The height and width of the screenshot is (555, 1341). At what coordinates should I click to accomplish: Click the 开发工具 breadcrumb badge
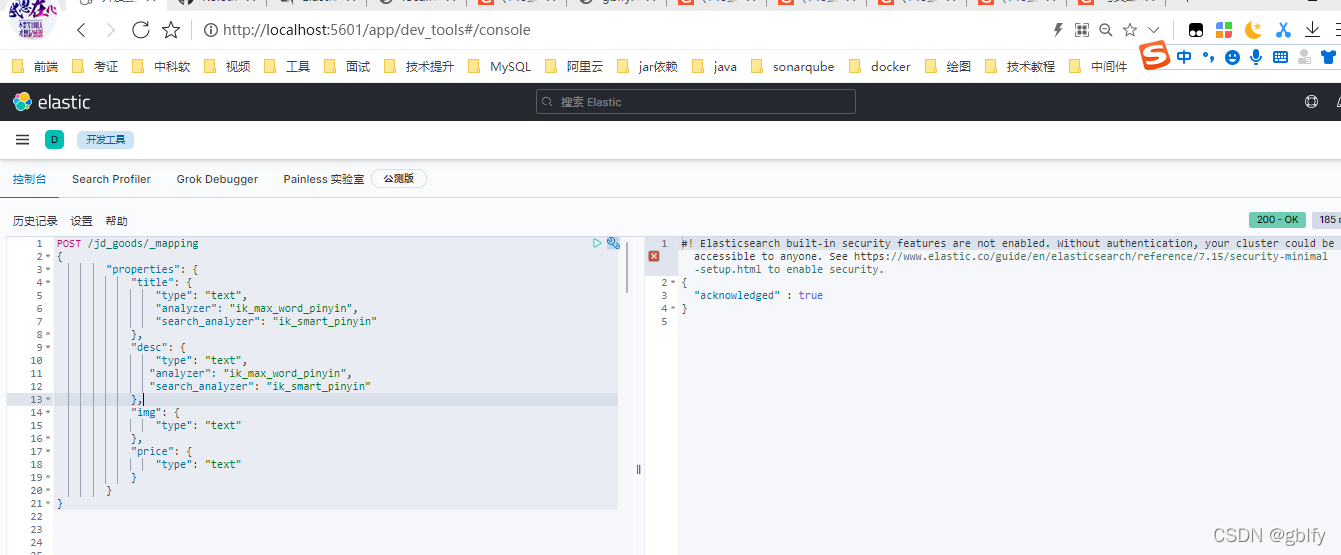point(105,140)
